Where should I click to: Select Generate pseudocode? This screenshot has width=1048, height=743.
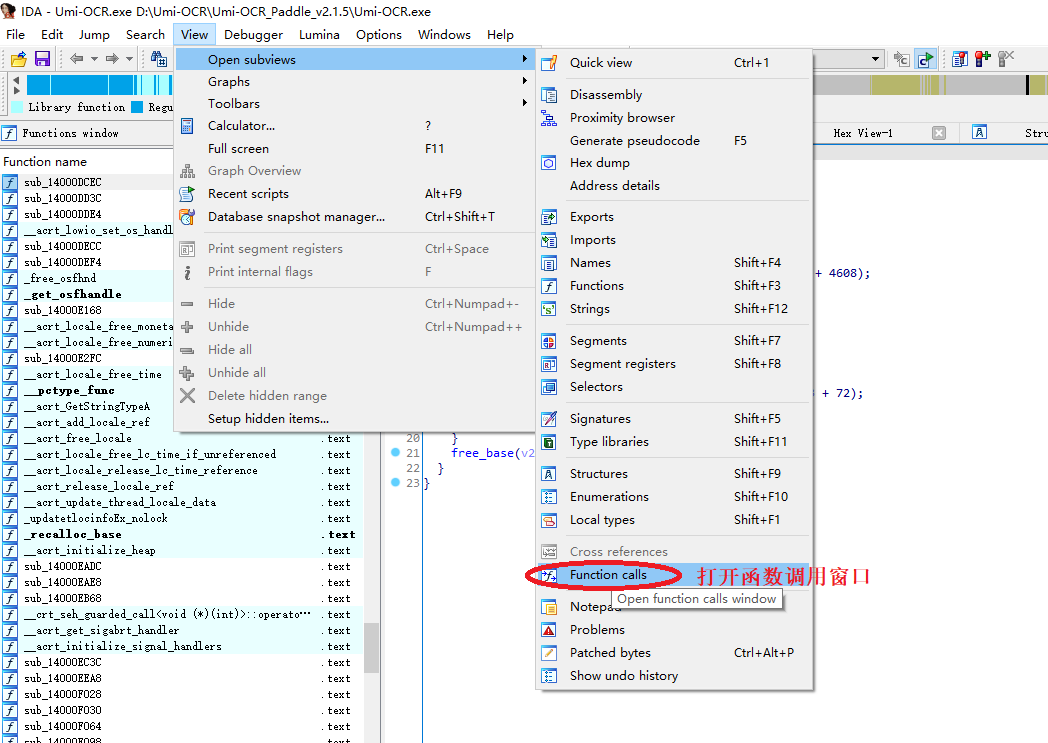(675, 140)
